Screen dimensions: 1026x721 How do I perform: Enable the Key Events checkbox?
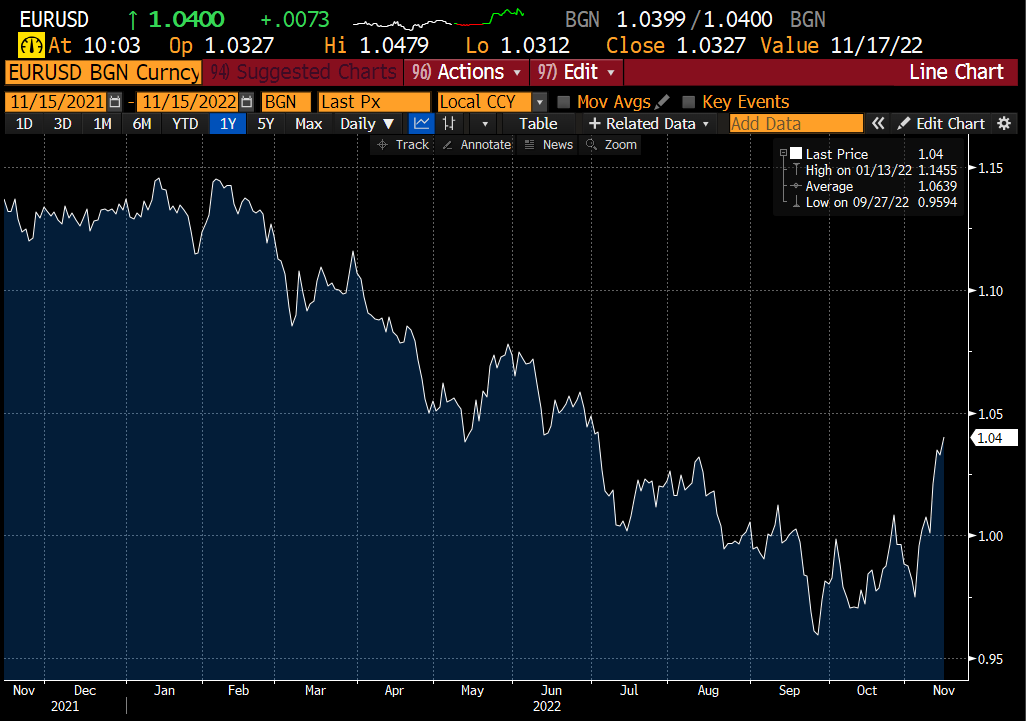688,101
